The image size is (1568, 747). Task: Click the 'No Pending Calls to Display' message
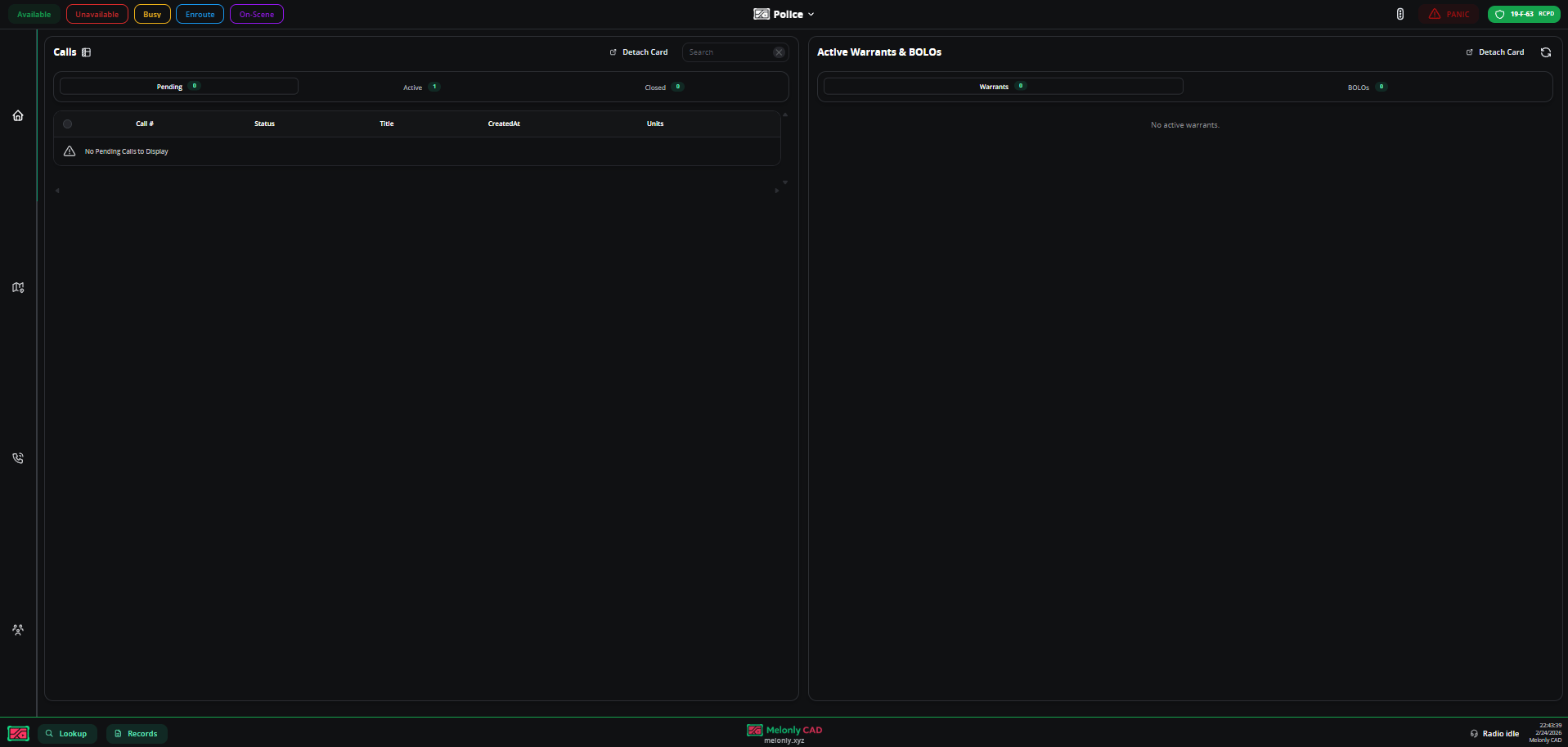[127, 151]
